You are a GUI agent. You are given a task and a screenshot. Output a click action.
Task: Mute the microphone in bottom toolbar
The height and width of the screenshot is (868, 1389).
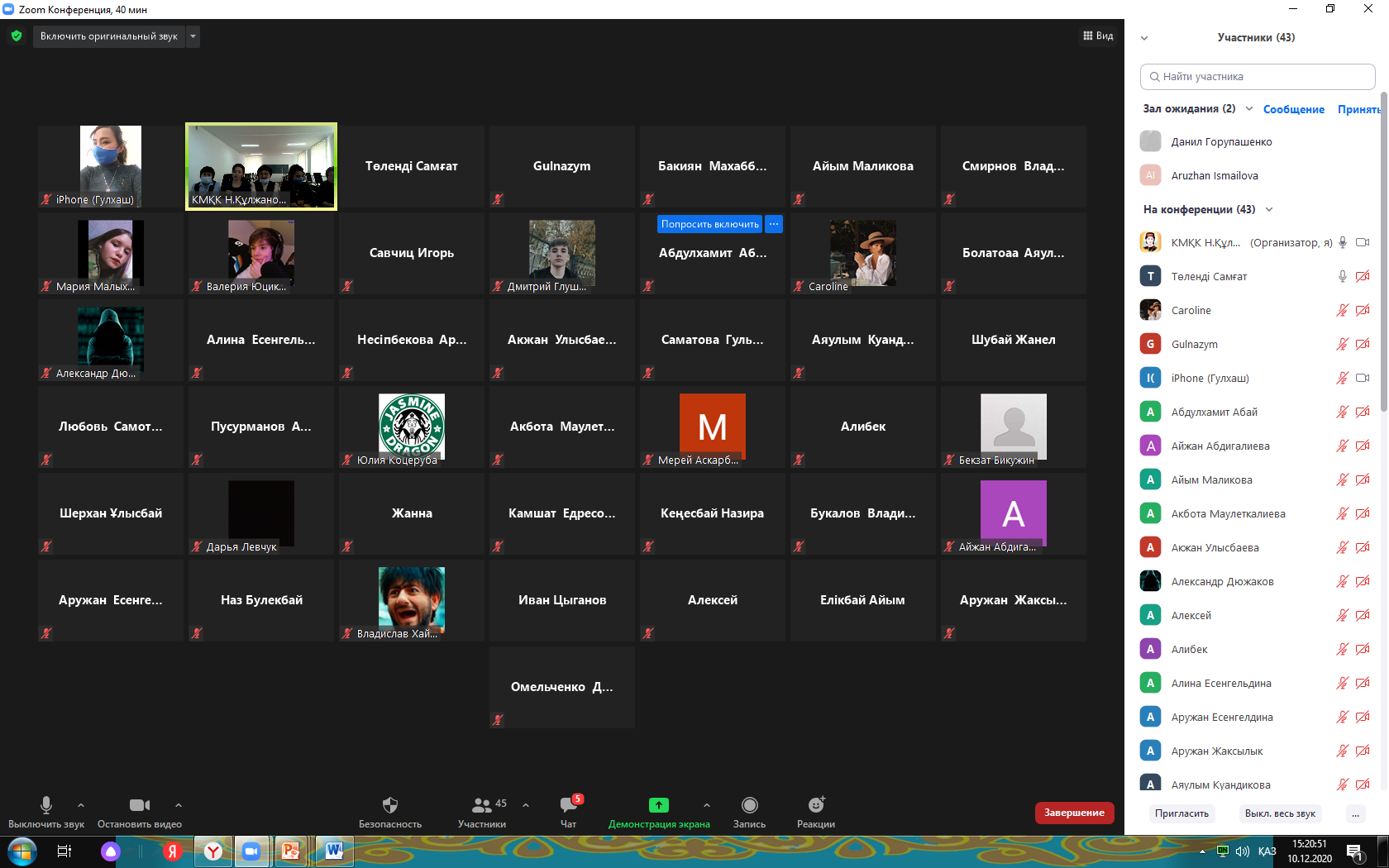pyautogui.click(x=46, y=806)
